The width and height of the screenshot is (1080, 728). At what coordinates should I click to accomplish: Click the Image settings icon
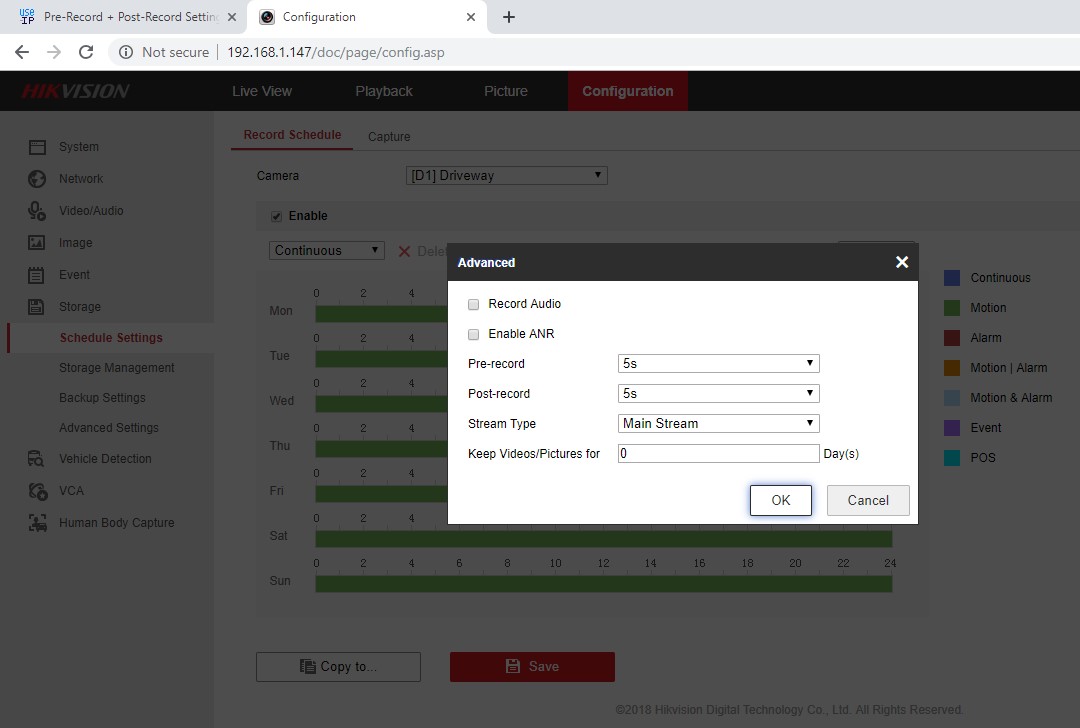pyautogui.click(x=37, y=243)
